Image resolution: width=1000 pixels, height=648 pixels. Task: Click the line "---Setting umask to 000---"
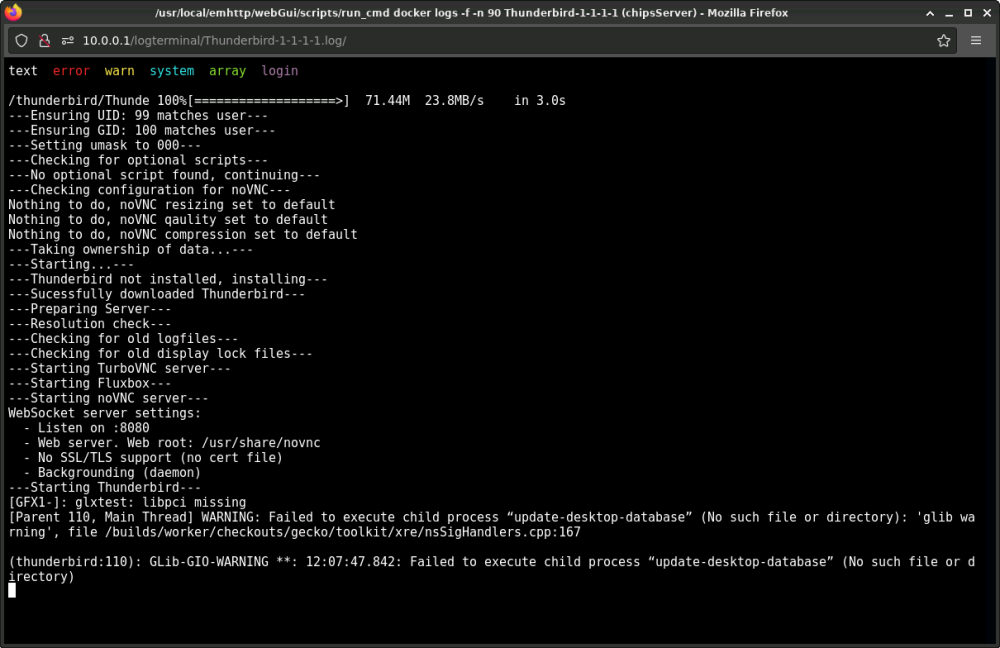[x=105, y=145]
